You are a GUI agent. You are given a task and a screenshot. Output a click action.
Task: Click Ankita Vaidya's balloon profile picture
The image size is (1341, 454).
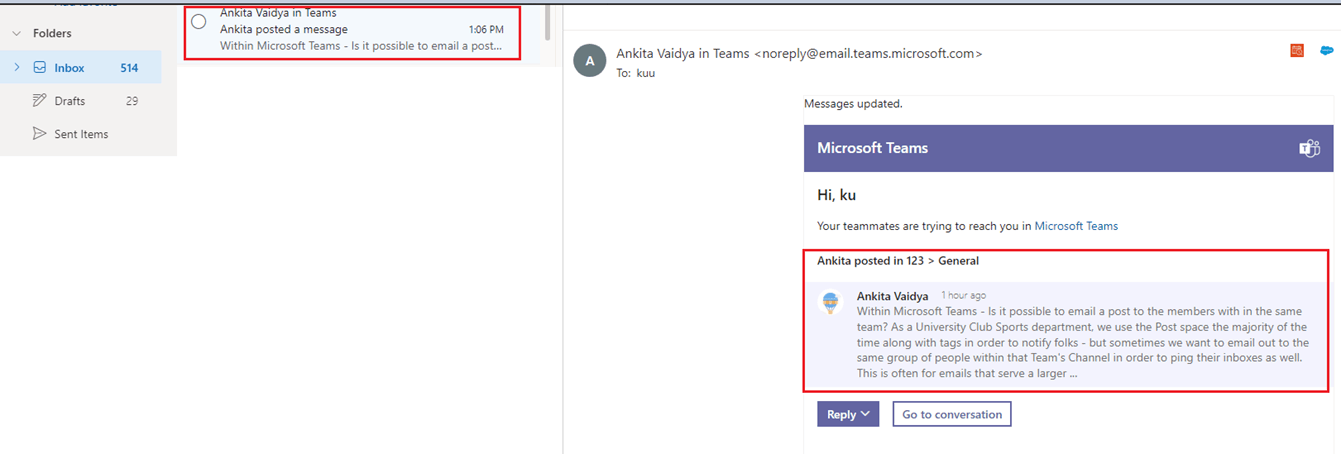click(830, 302)
